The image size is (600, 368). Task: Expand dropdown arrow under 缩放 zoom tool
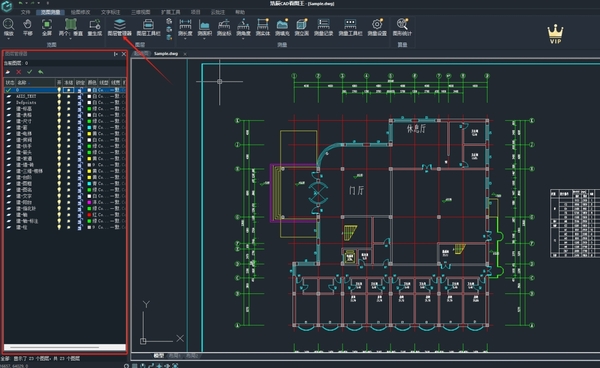(8, 39)
